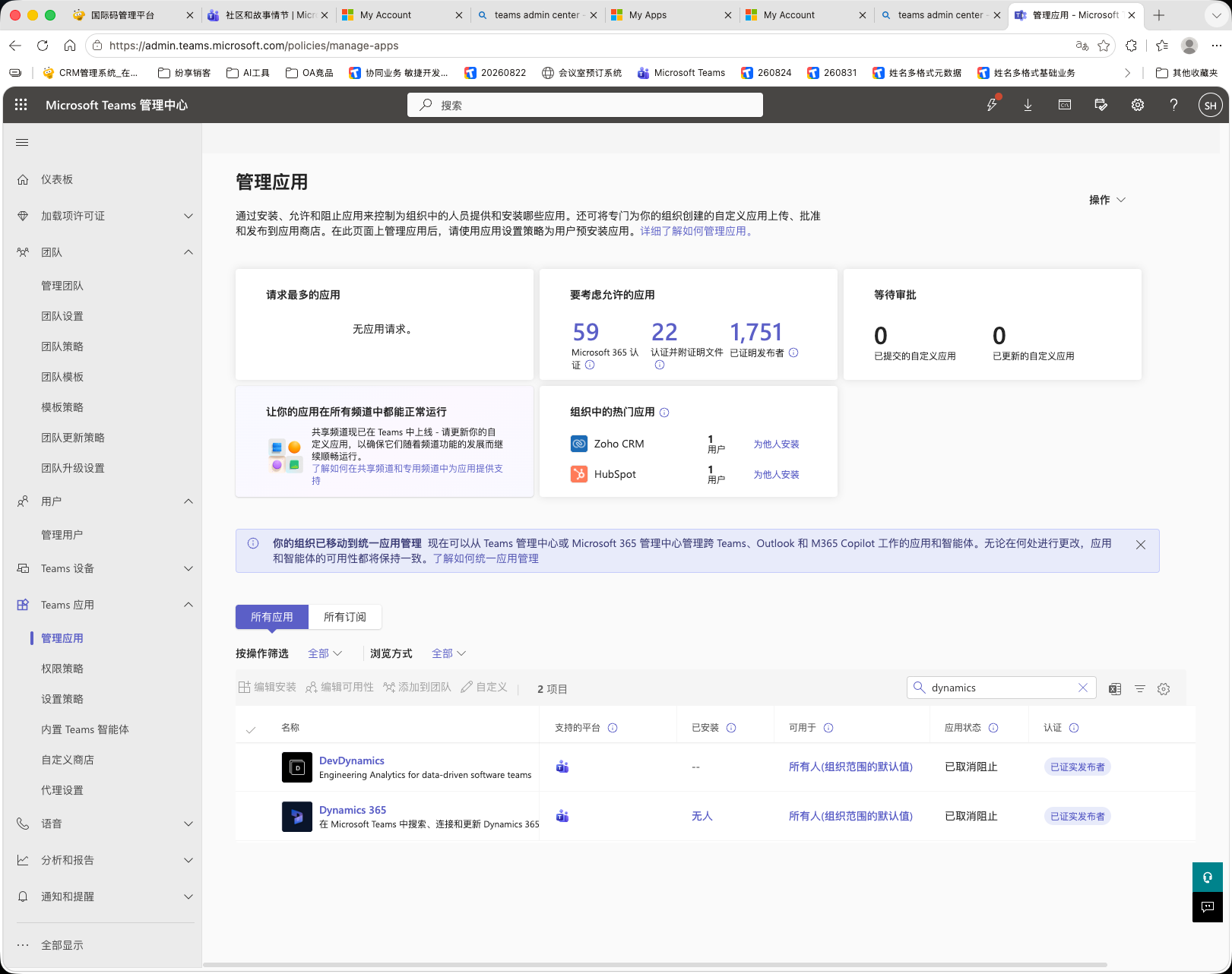Reload the page with the refresh icon
The width and height of the screenshot is (1232, 974).
click(x=43, y=46)
